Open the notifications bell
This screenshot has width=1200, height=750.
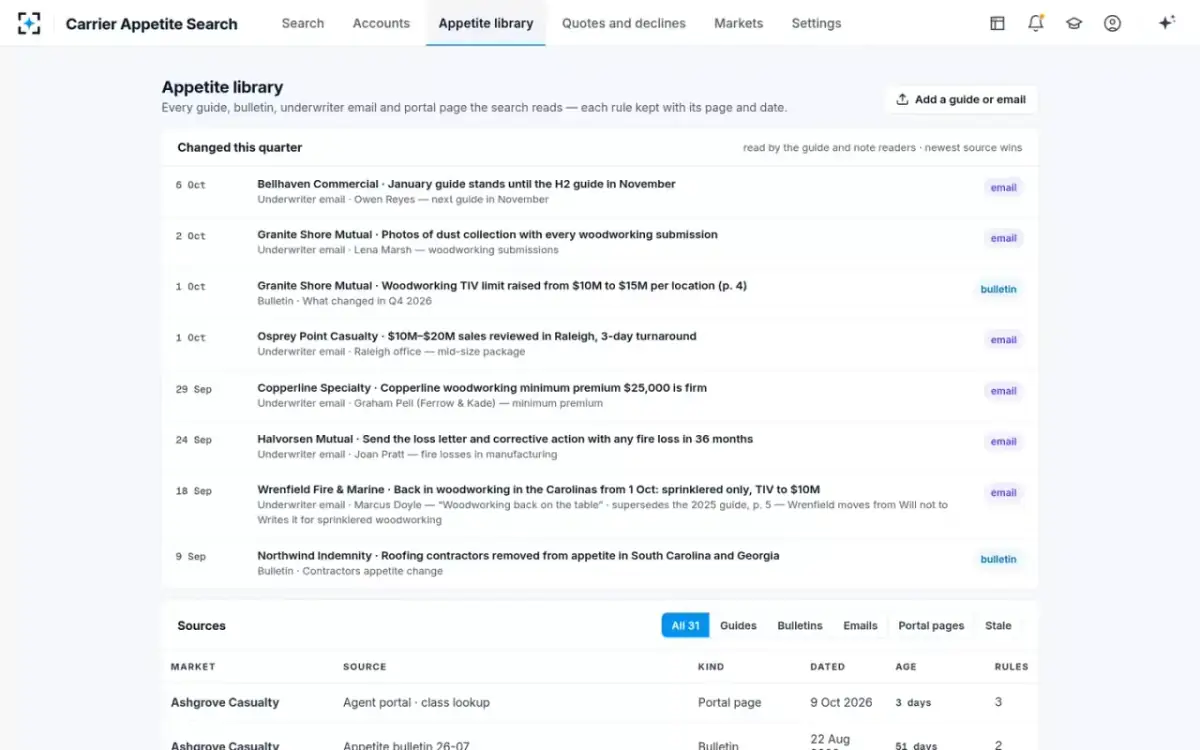coord(1036,23)
